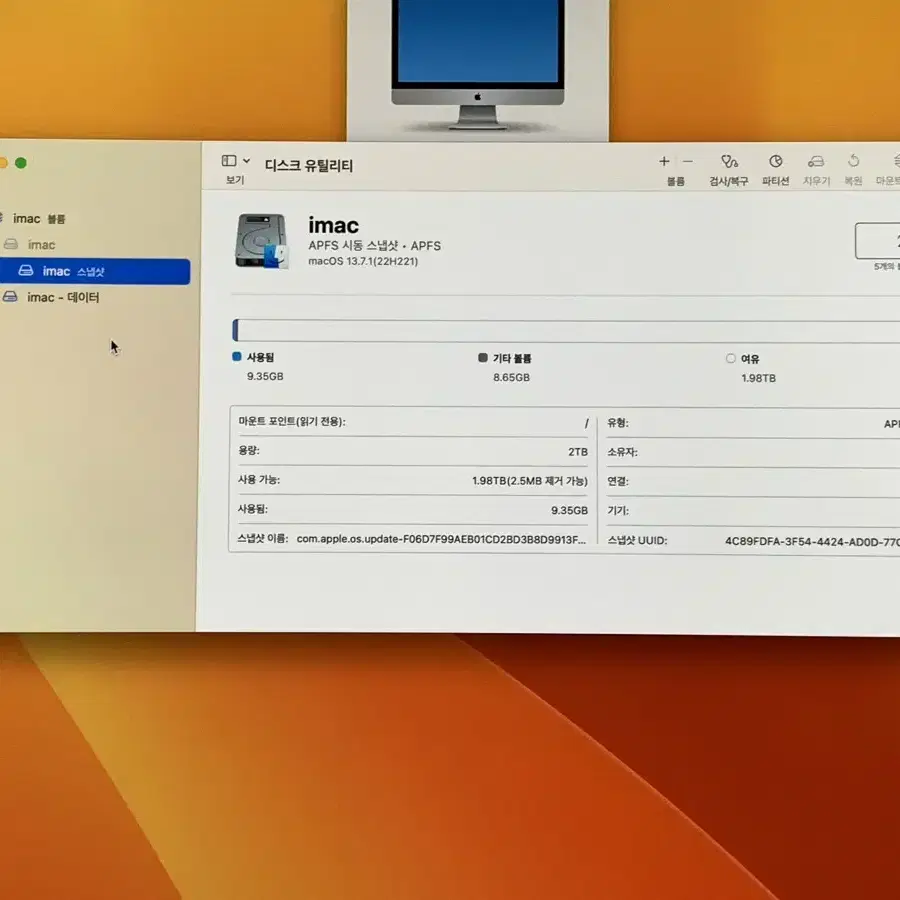Click the remove volume minus icon

pos(688,162)
